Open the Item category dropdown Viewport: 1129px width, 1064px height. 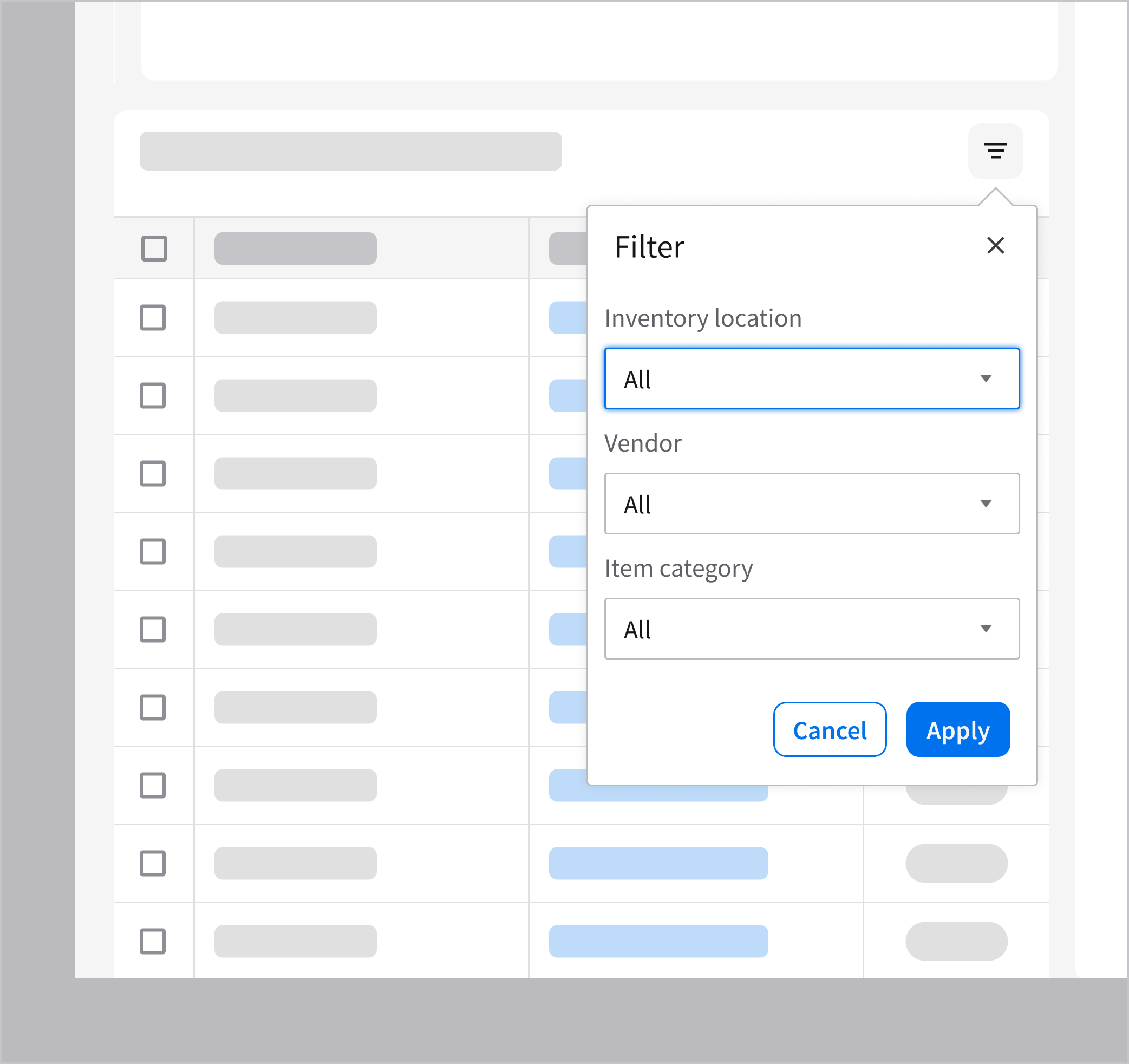pyautogui.click(x=811, y=629)
